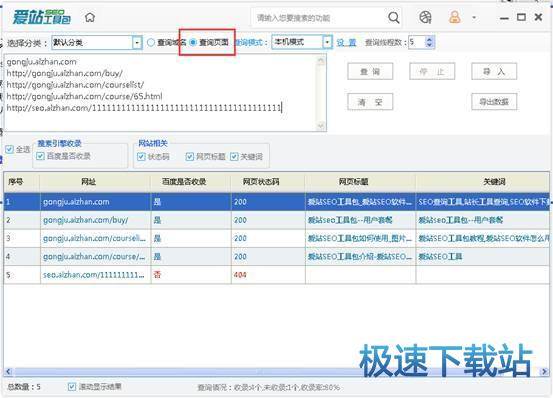Minimize the SEO toolkit window
Image resolution: width=553 pixels, height=398 pixels.
pyautogui.click(x=504, y=18)
